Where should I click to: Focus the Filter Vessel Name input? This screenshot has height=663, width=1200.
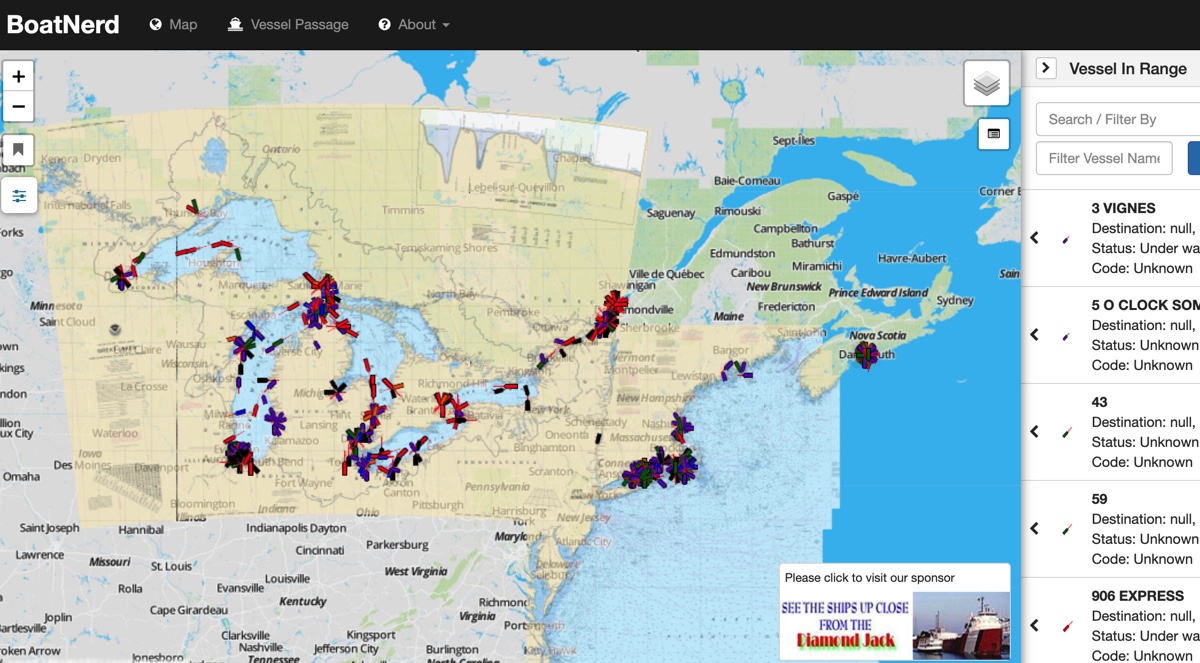click(x=1104, y=158)
